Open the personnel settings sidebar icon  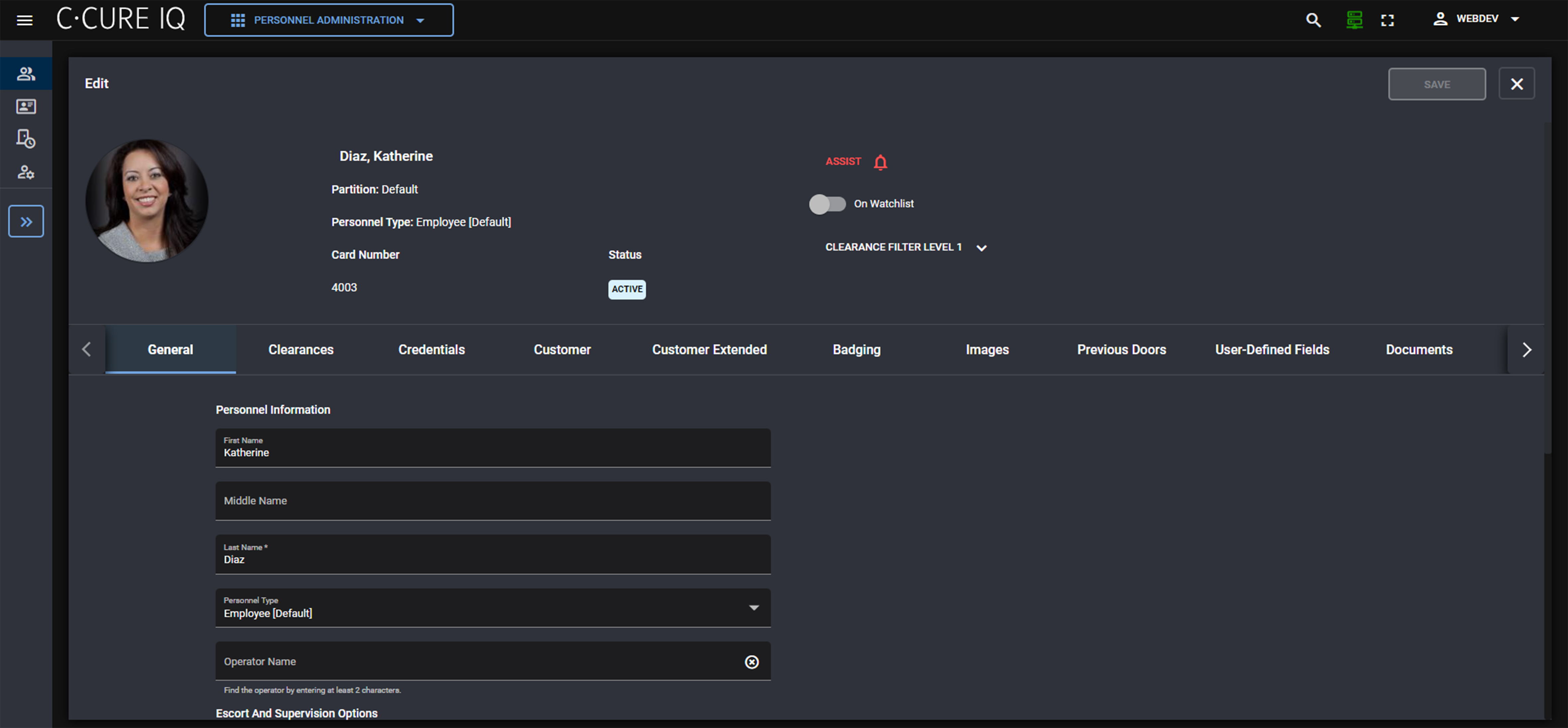pos(26,172)
